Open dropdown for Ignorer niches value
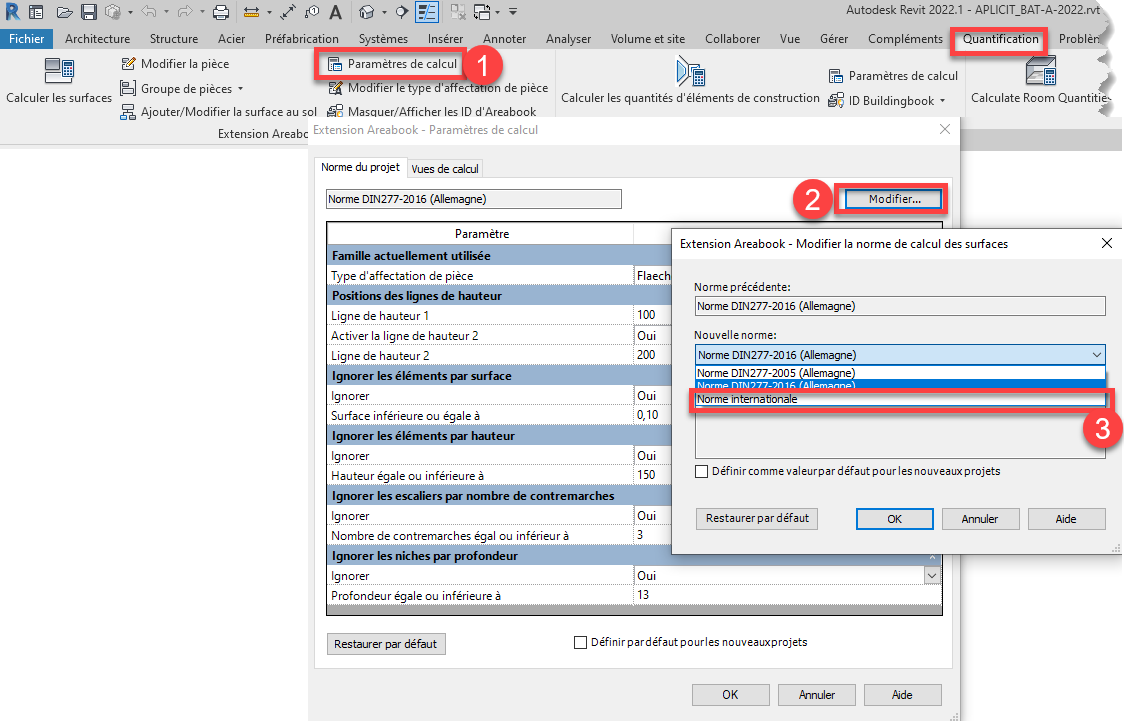The width and height of the screenshot is (1124, 721). click(932, 576)
